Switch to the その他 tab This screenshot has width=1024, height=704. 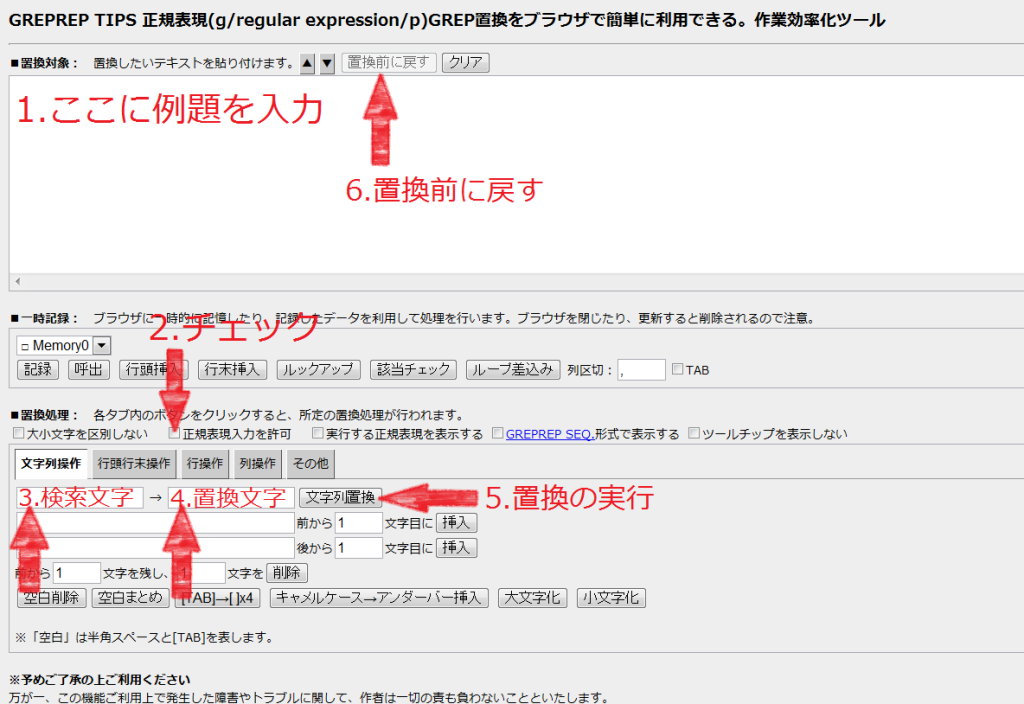coord(309,464)
